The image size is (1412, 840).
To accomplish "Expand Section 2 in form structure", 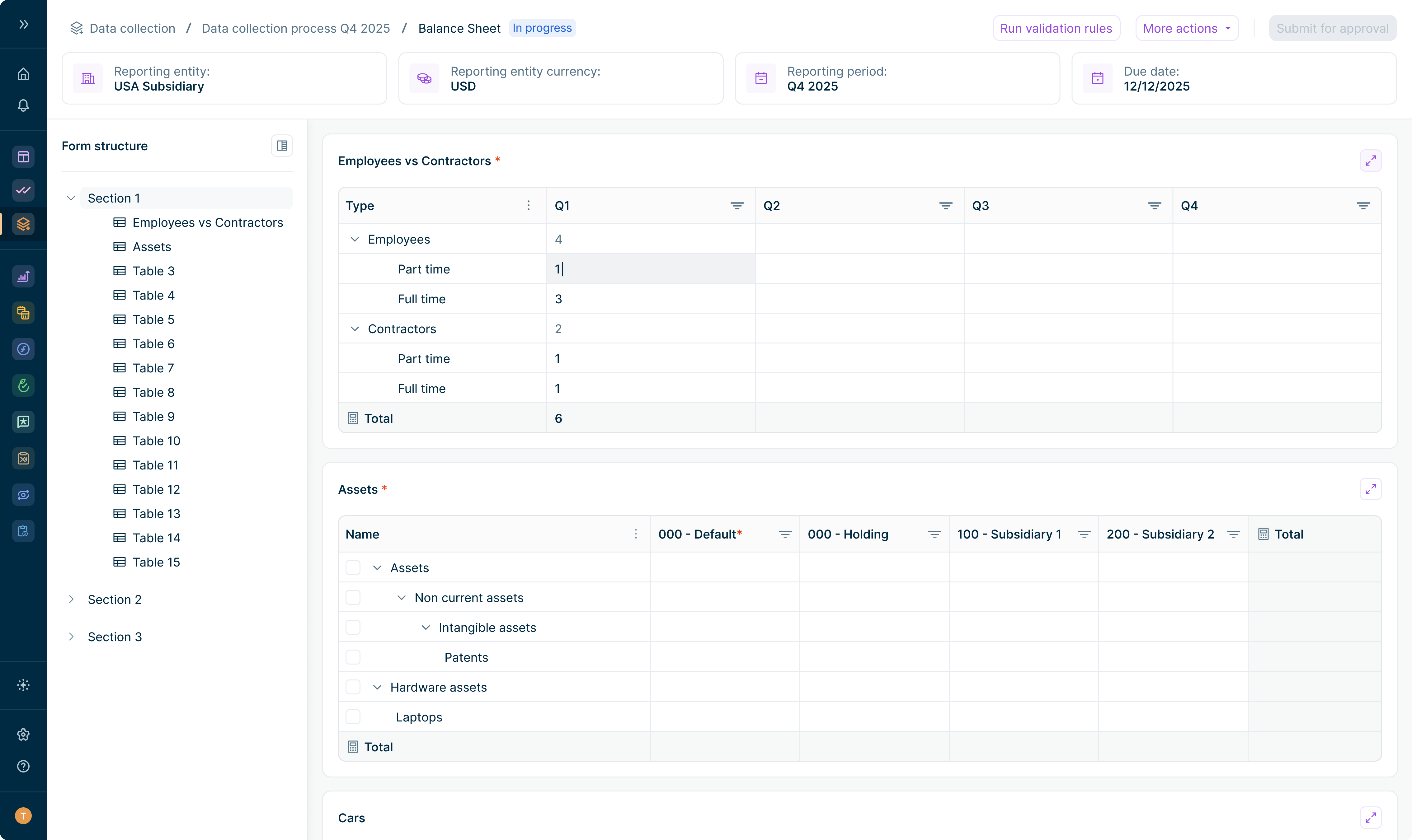I will (x=71, y=600).
